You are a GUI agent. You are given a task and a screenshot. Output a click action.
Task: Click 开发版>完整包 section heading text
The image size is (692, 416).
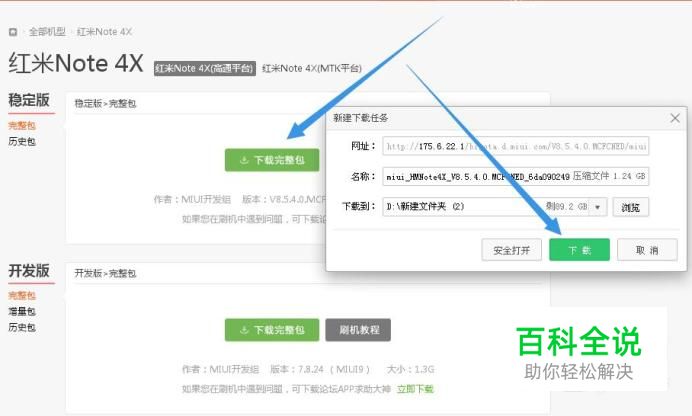click(x=105, y=274)
